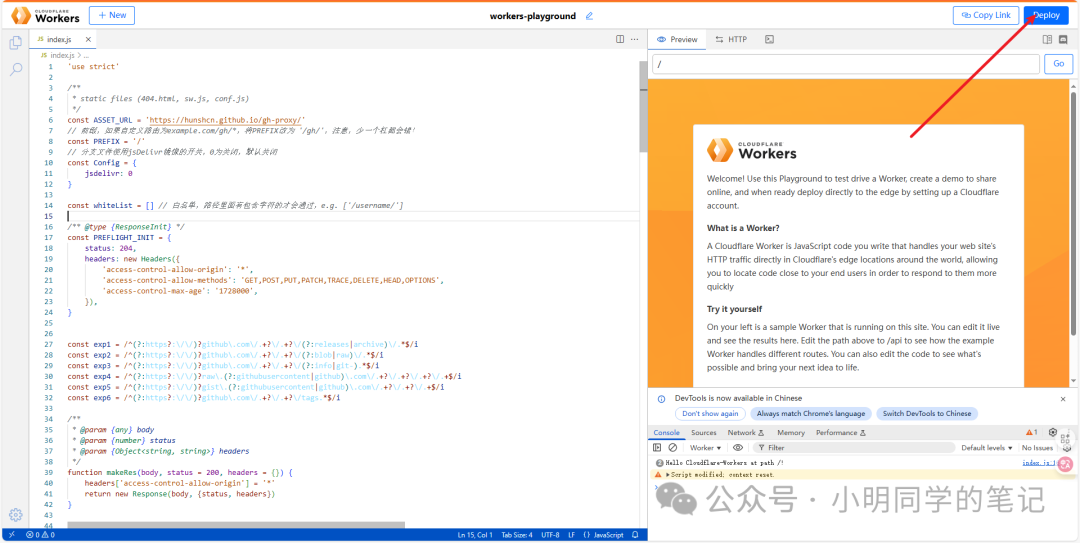
Task: Click the index.js breadcrumb chevron
Action: [x=79, y=55]
